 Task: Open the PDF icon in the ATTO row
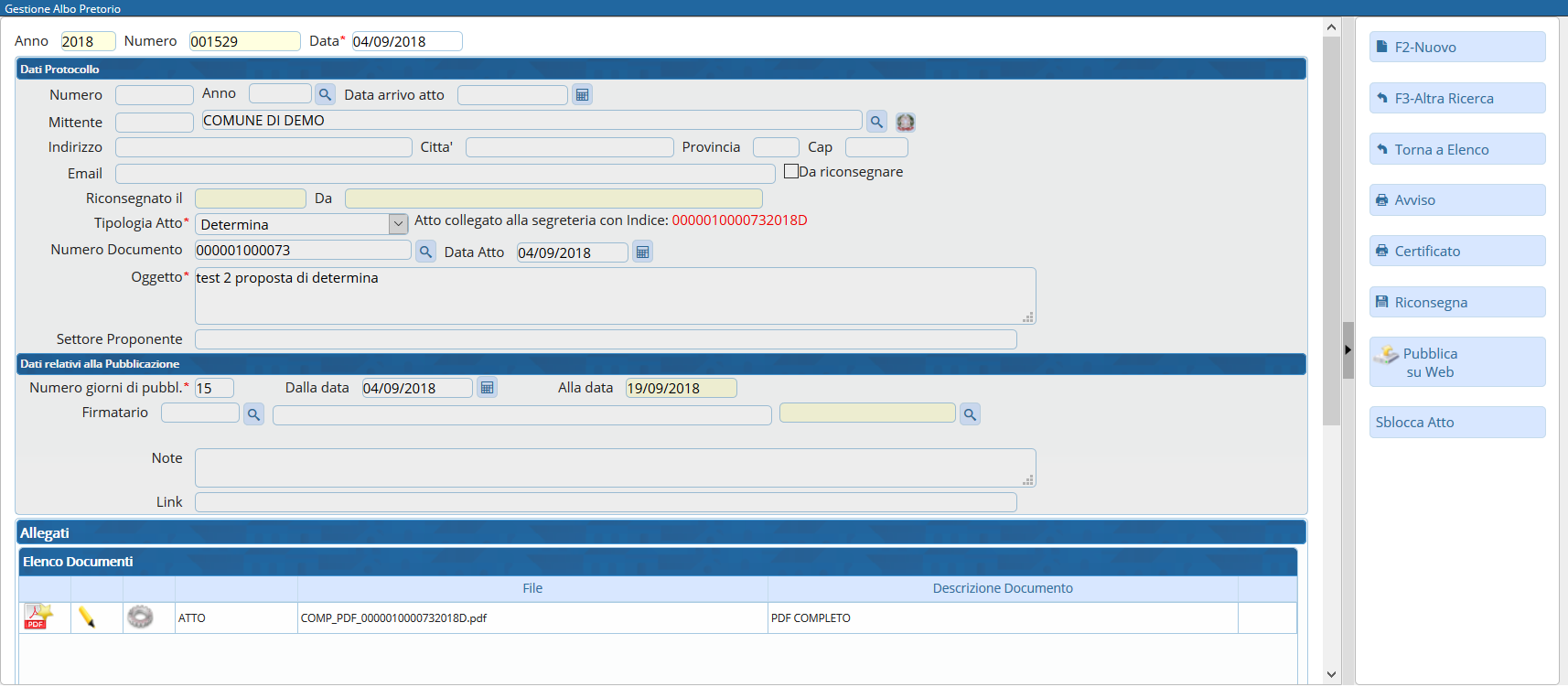coord(38,617)
